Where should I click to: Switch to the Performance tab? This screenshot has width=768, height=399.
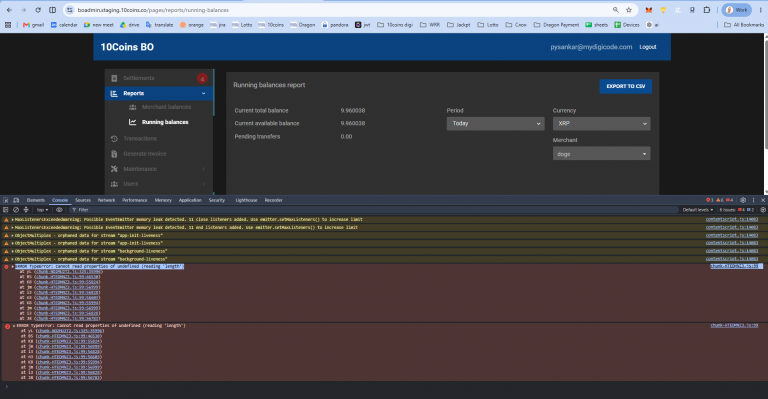coord(135,200)
